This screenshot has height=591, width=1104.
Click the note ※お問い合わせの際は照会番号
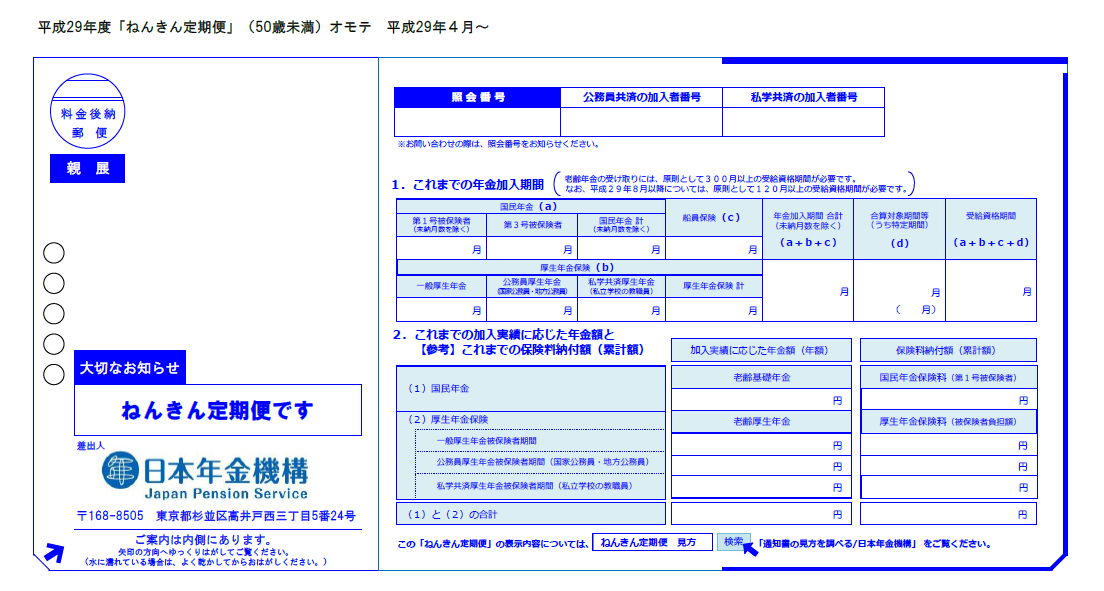tap(498, 144)
